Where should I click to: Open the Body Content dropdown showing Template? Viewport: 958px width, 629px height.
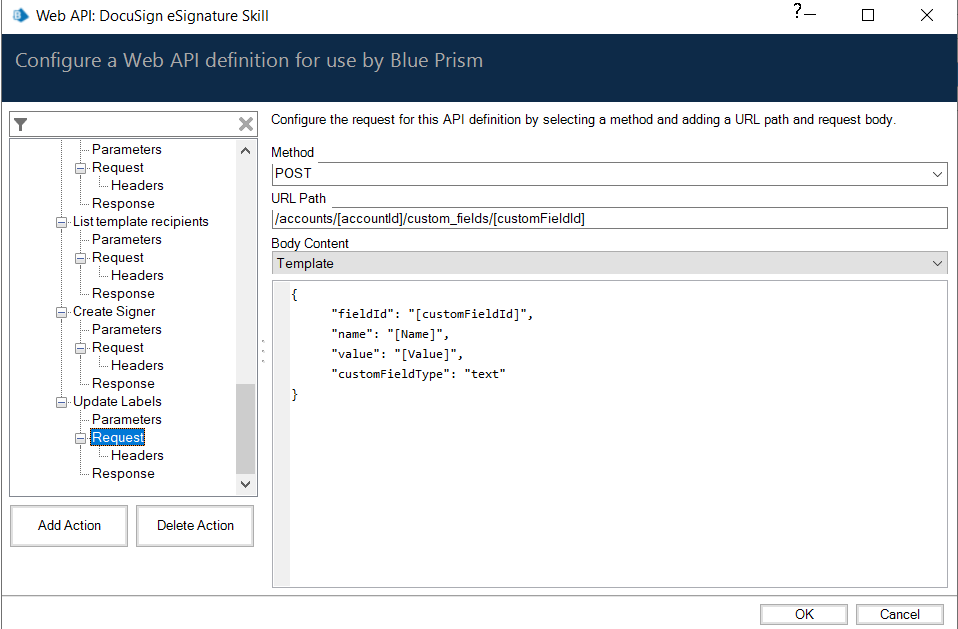[937, 262]
